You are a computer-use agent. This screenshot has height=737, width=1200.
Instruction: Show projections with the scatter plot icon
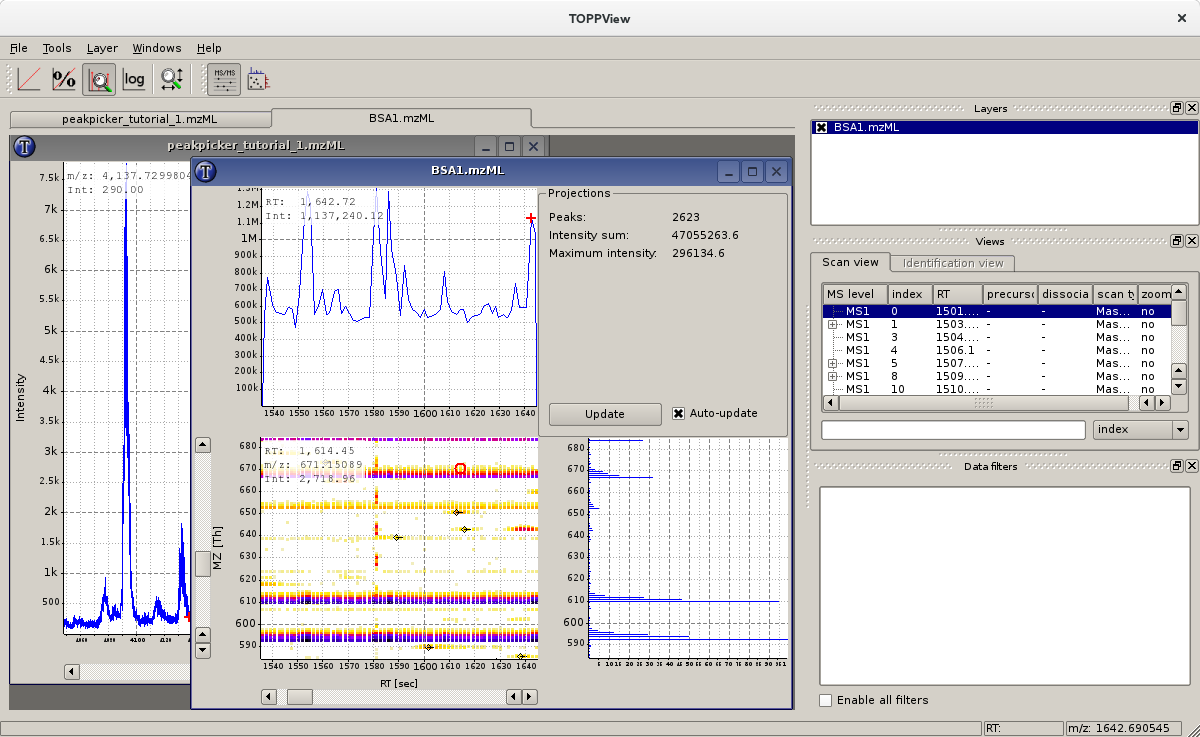pos(257,79)
